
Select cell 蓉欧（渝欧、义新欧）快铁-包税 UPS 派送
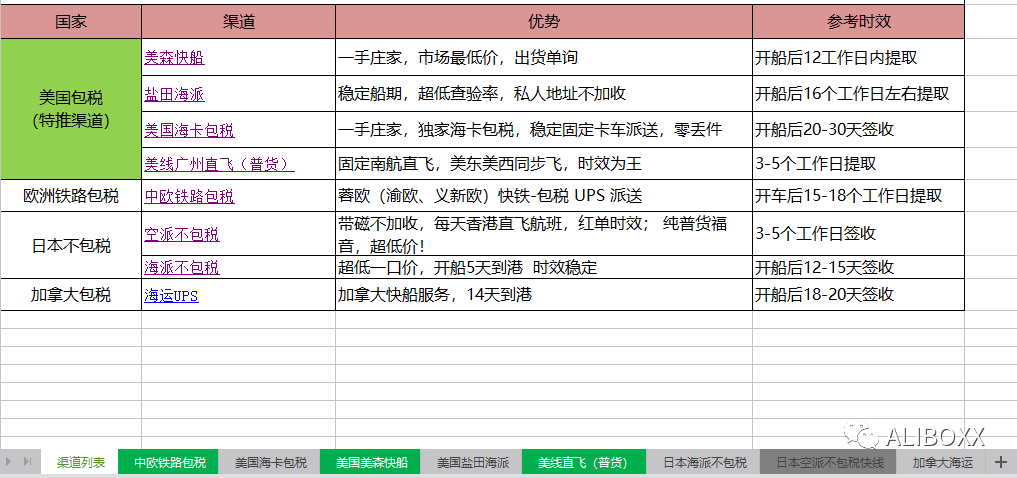pyautogui.click(x=544, y=196)
